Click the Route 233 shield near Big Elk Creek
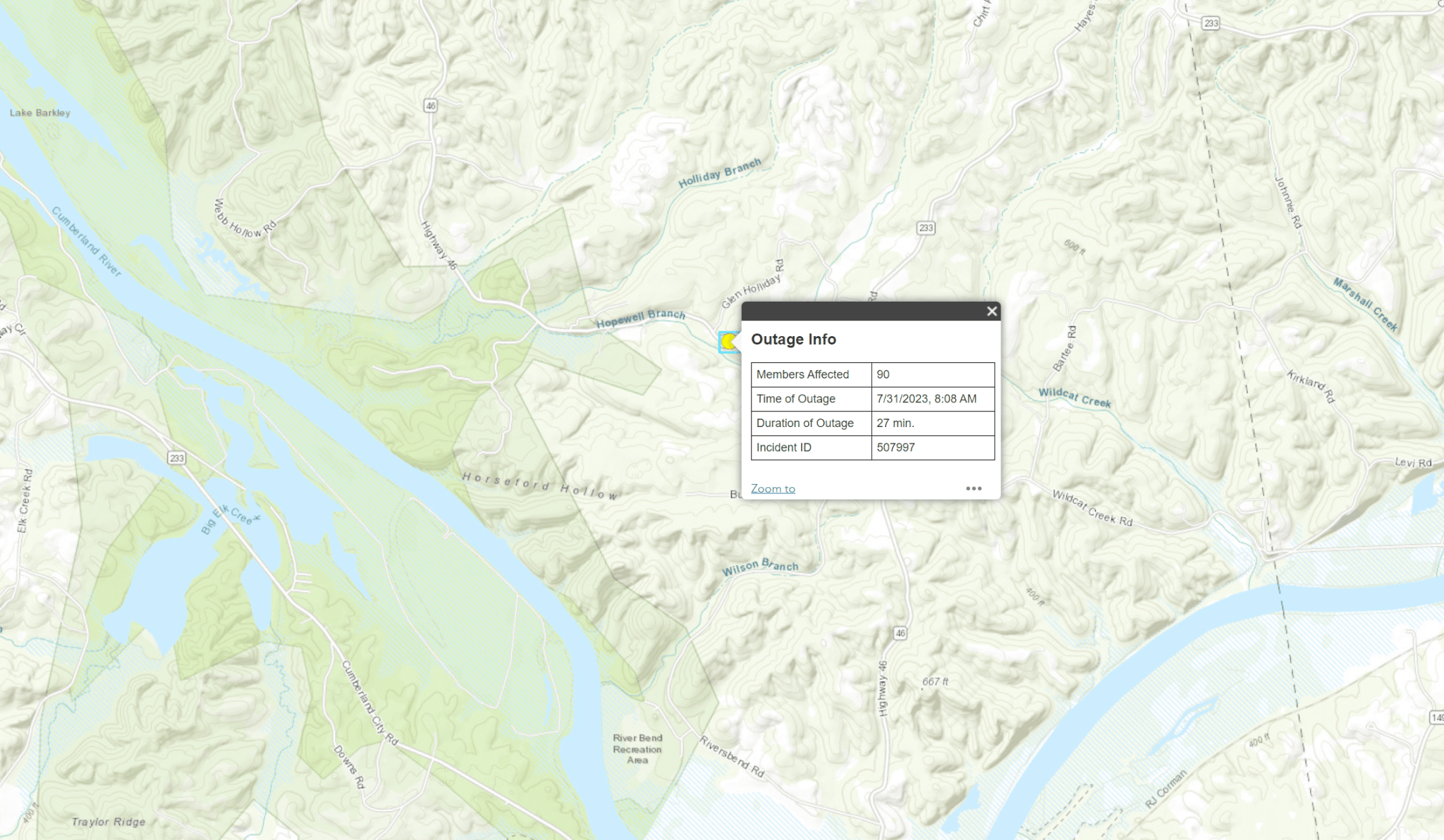1444x840 pixels. pos(177,458)
